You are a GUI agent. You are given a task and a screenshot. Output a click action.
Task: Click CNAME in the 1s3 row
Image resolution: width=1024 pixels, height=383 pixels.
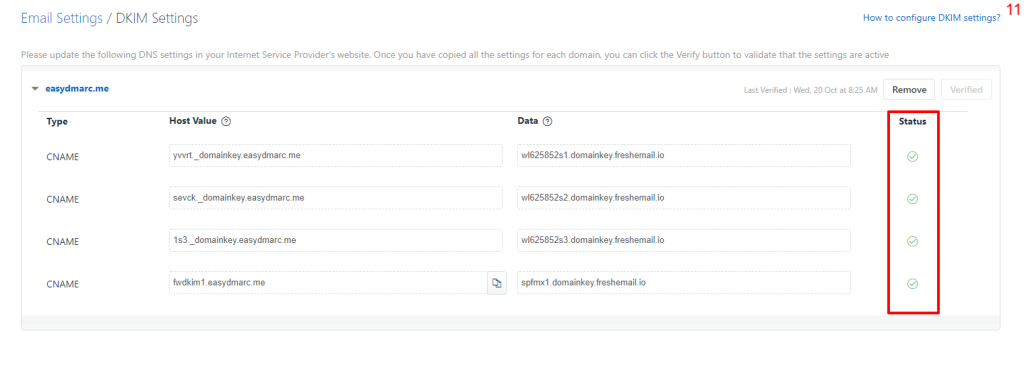(63, 242)
